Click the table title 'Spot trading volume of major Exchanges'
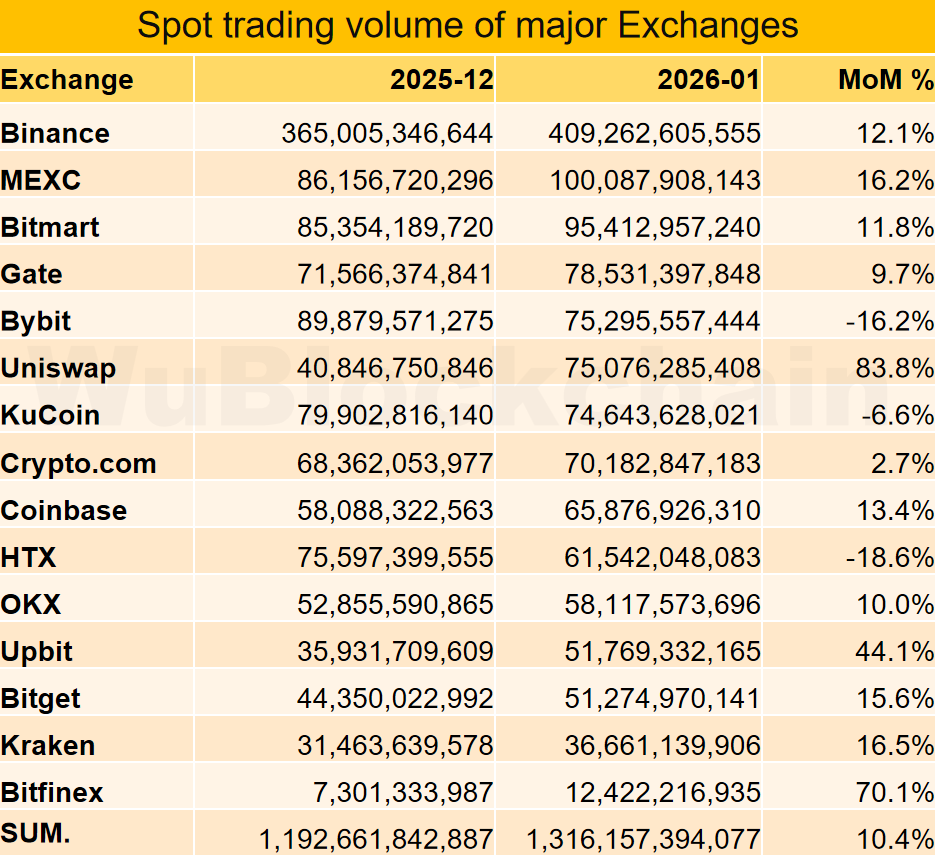 pos(468,25)
